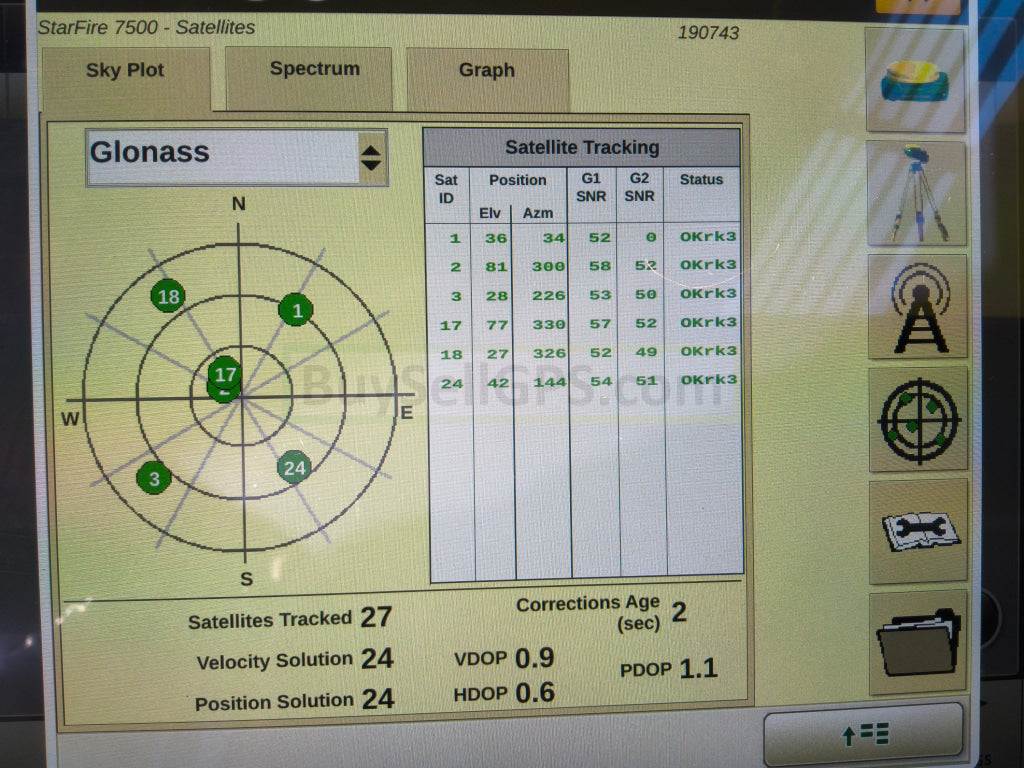Image resolution: width=1024 pixels, height=768 pixels.
Task: Click the dropdown up/down arrows
Action: tap(371, 157)
